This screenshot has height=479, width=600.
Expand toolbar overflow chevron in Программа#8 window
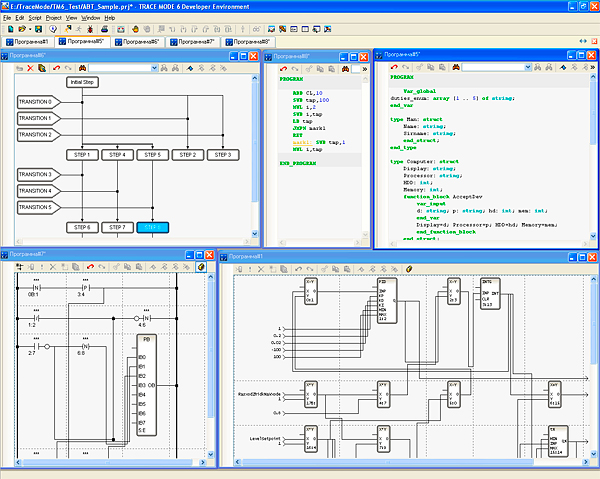(x=365, y=69)
